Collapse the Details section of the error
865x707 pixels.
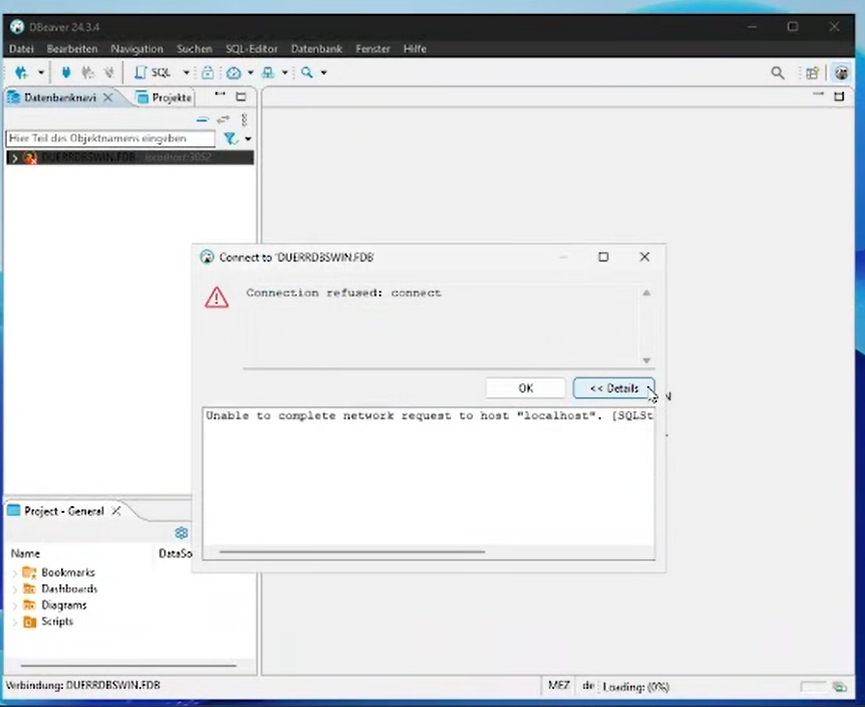coord(613,388)
